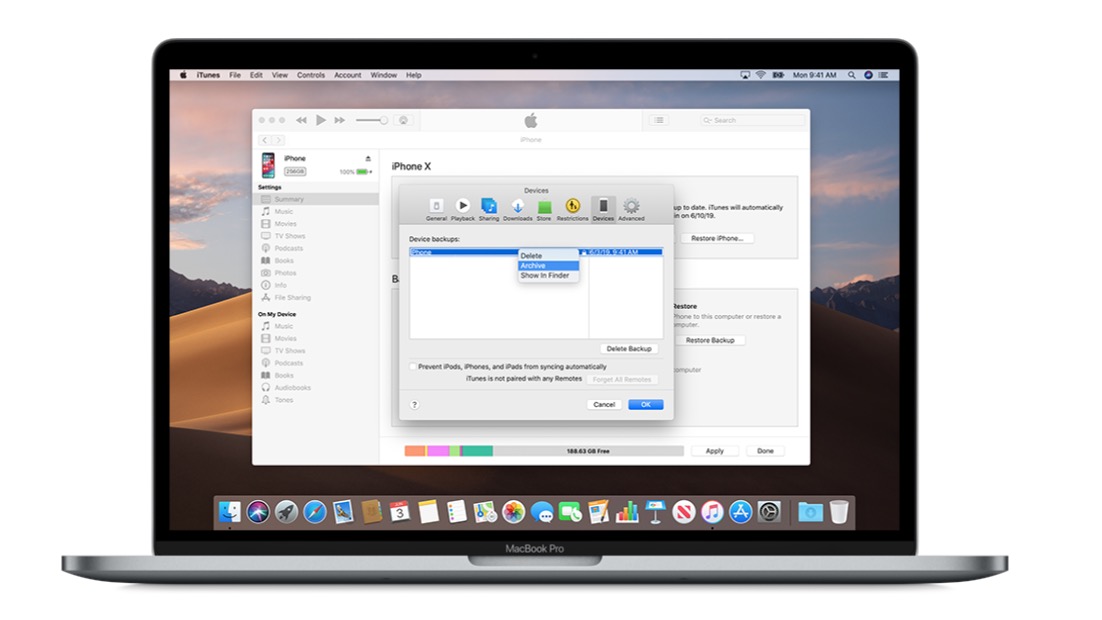Viewport: 1102px width, 620px height.
Task: Open the View menu
Action: pos(280,75)
